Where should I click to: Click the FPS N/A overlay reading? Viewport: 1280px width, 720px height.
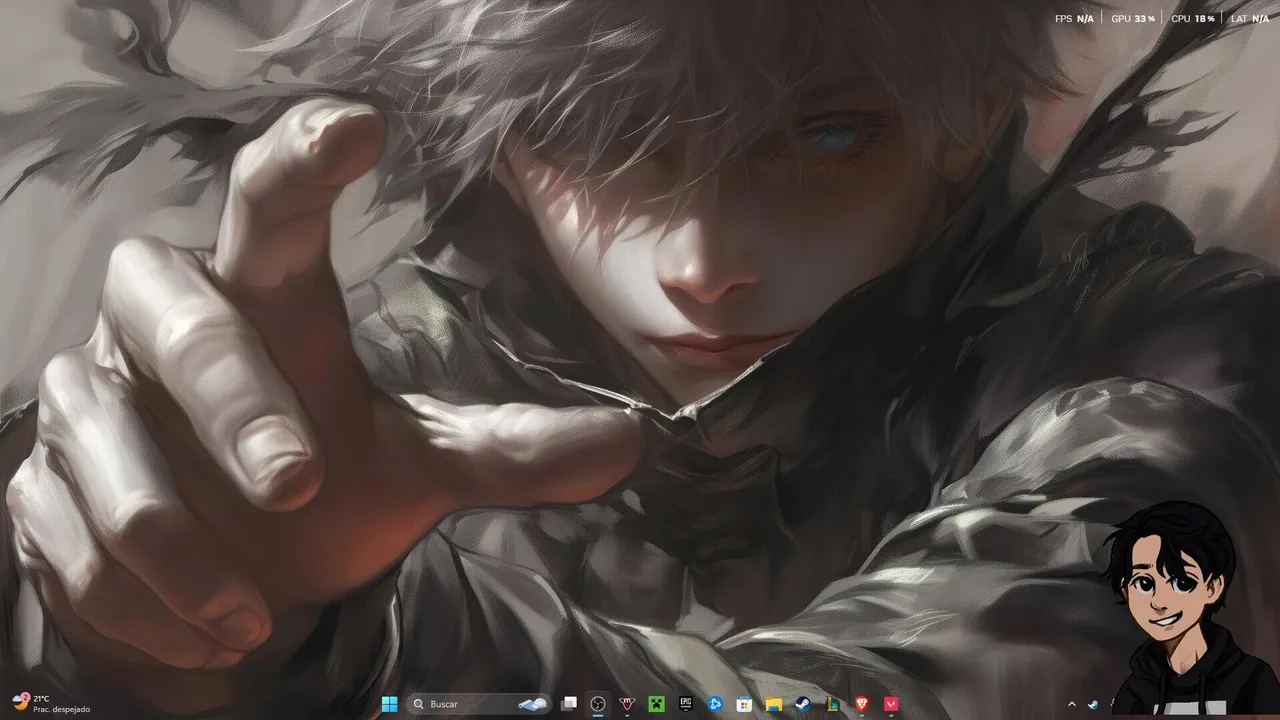click(x=1074, y=19)
